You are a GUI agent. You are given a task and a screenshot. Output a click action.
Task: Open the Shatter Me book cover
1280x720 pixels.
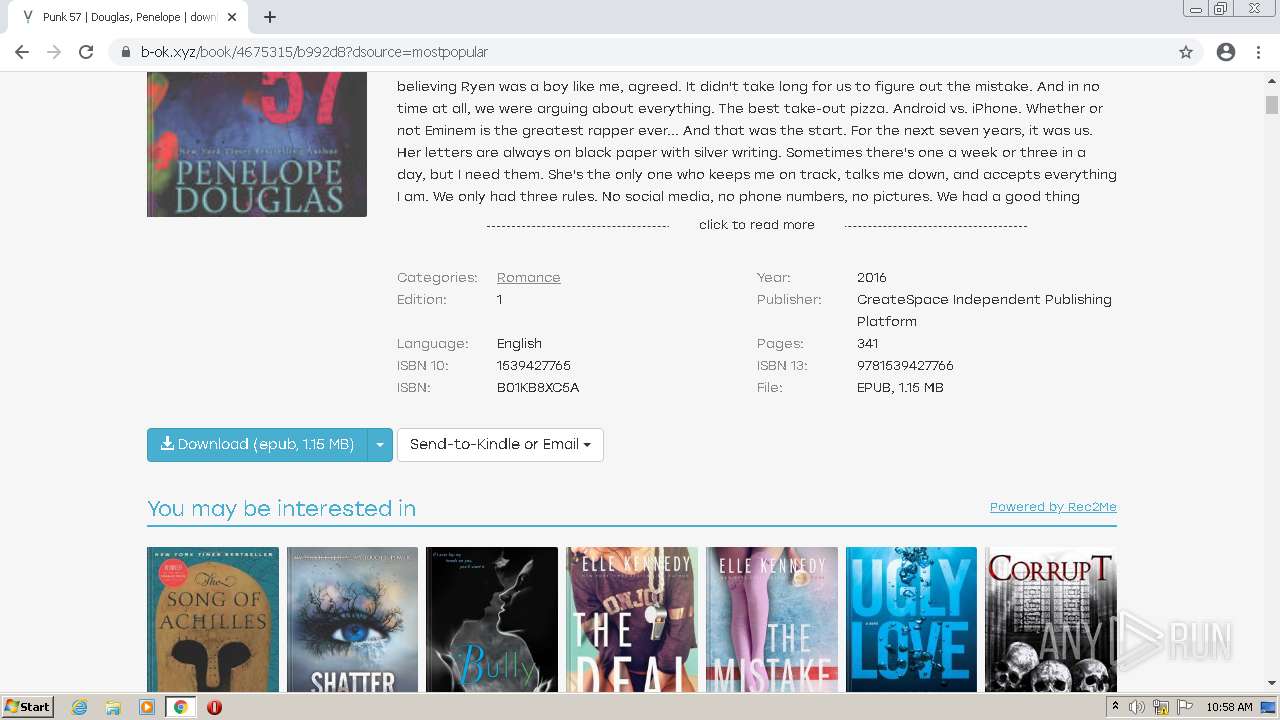pyautogui.click(x=352, y=619)
